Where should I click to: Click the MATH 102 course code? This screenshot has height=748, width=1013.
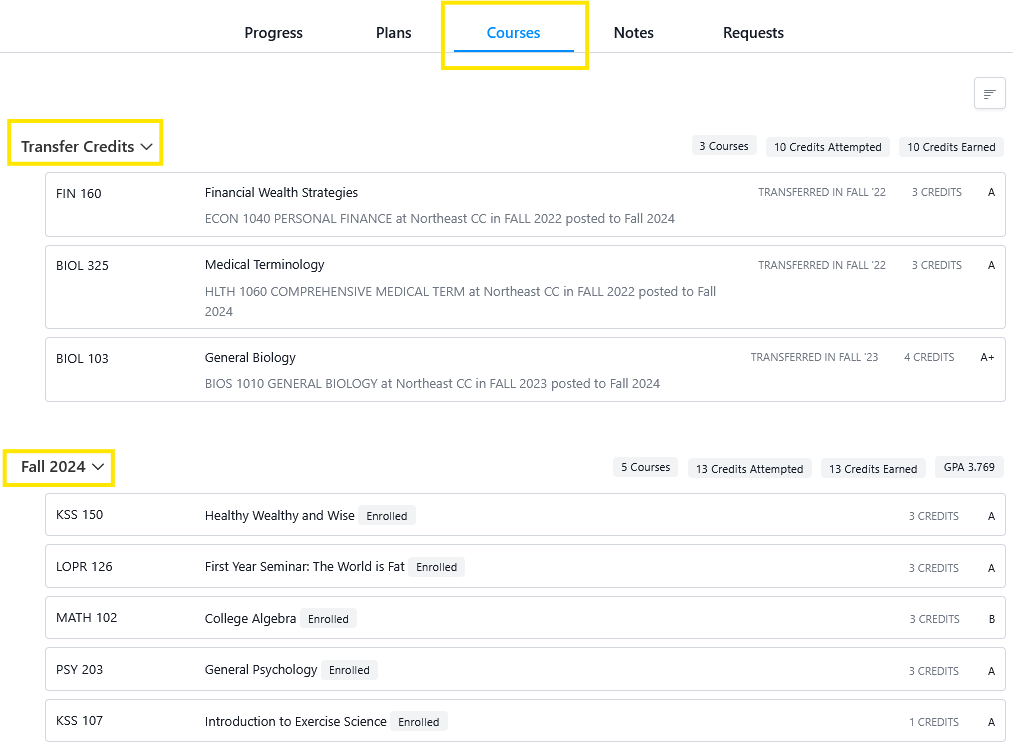click(87, 618)
